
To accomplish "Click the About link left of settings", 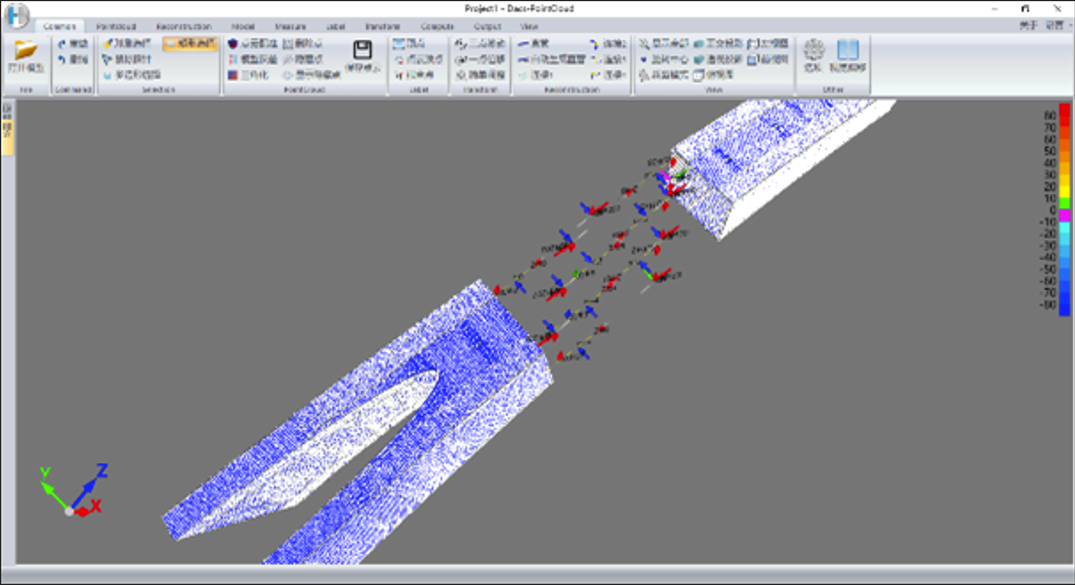I will (1026, 26).
